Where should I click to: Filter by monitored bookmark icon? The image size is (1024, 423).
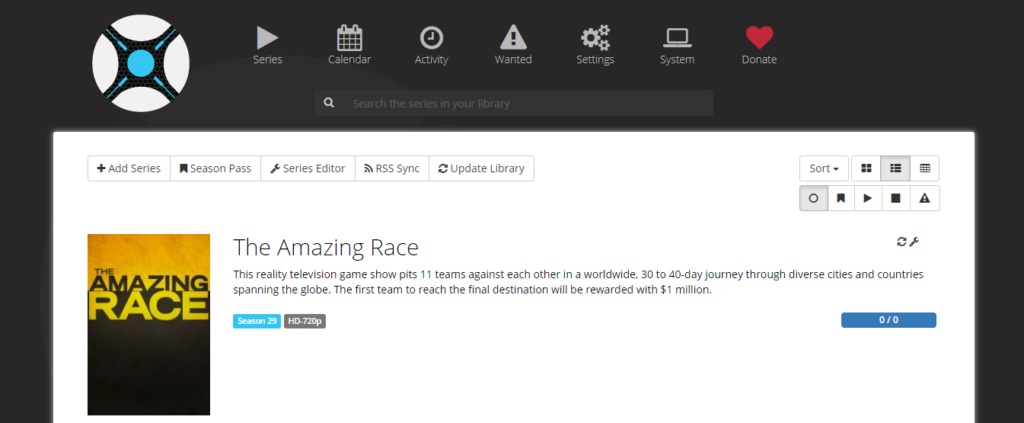(841, 198)
